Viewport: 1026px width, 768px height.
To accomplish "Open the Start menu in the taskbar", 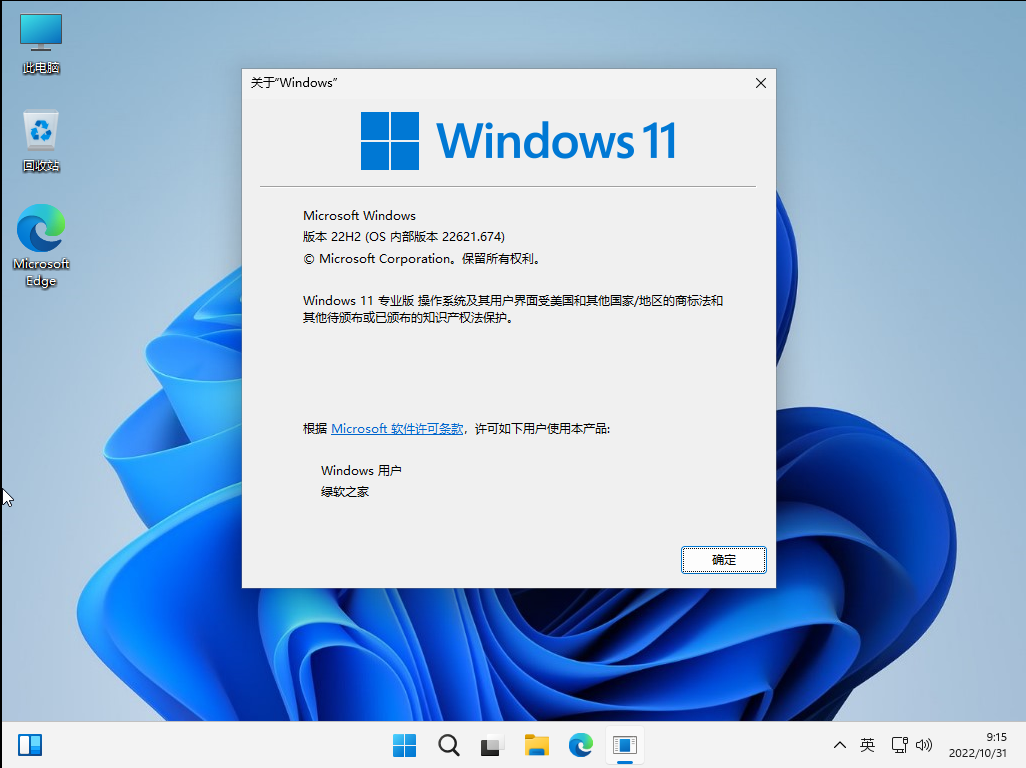I will 404,745.
